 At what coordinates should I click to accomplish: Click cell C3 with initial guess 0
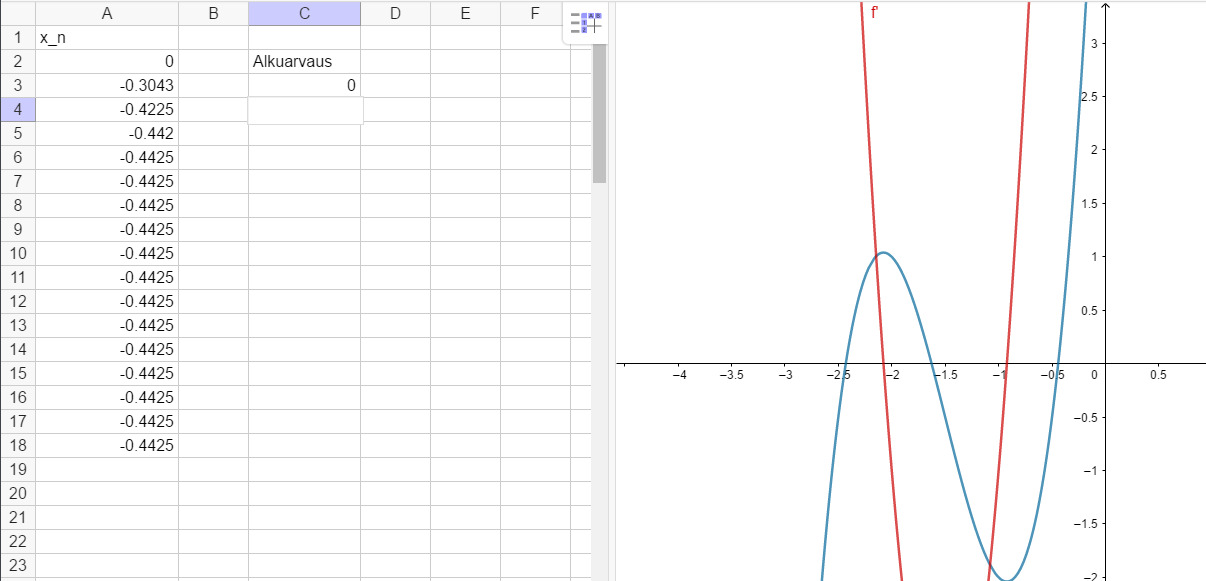[304, 86]
